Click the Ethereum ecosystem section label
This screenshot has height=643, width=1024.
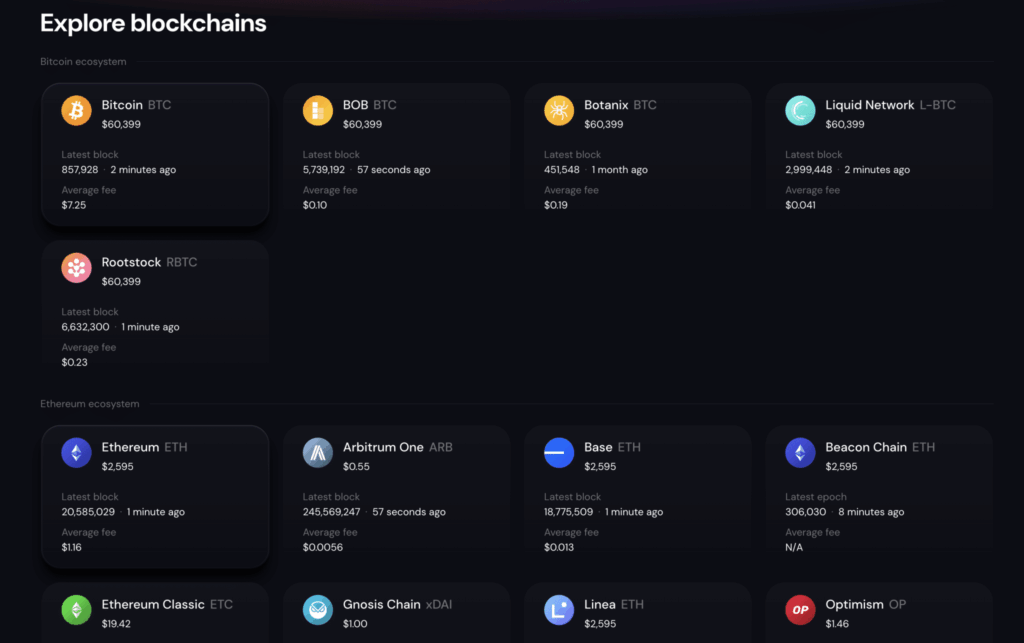92,404
